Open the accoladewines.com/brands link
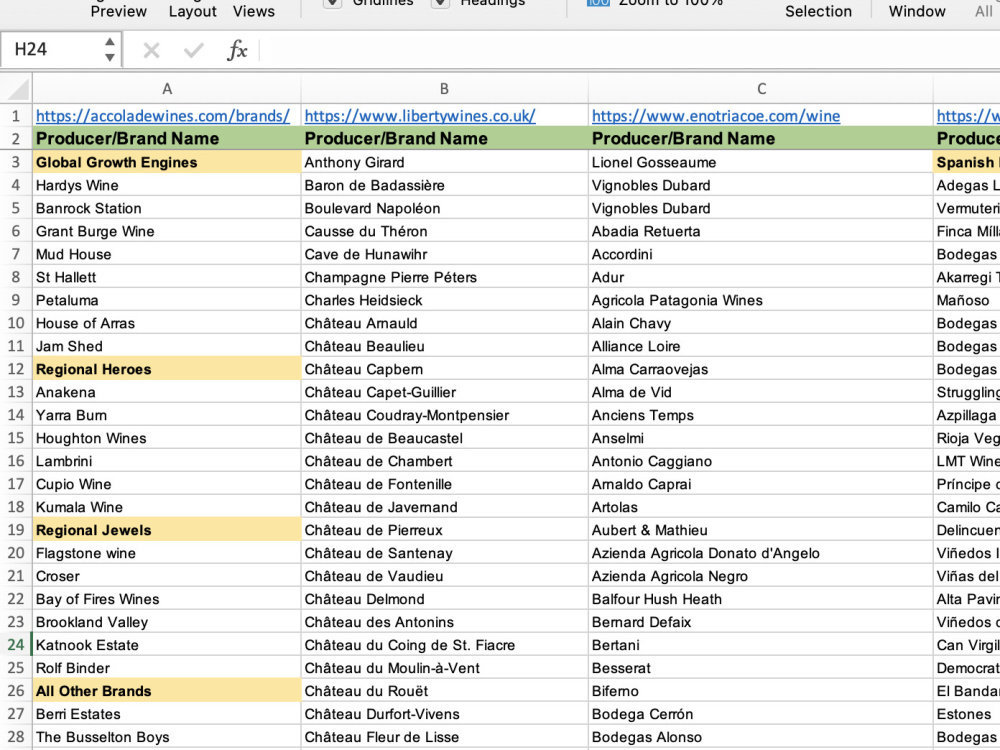Image resolution: width=1000 pixels, height=750 pixels. (x=163, y=115)
